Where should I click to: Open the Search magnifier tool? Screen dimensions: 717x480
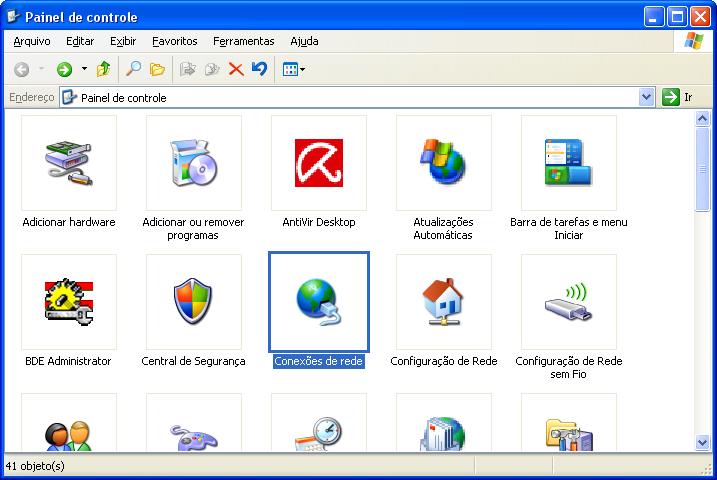point(133,69)
